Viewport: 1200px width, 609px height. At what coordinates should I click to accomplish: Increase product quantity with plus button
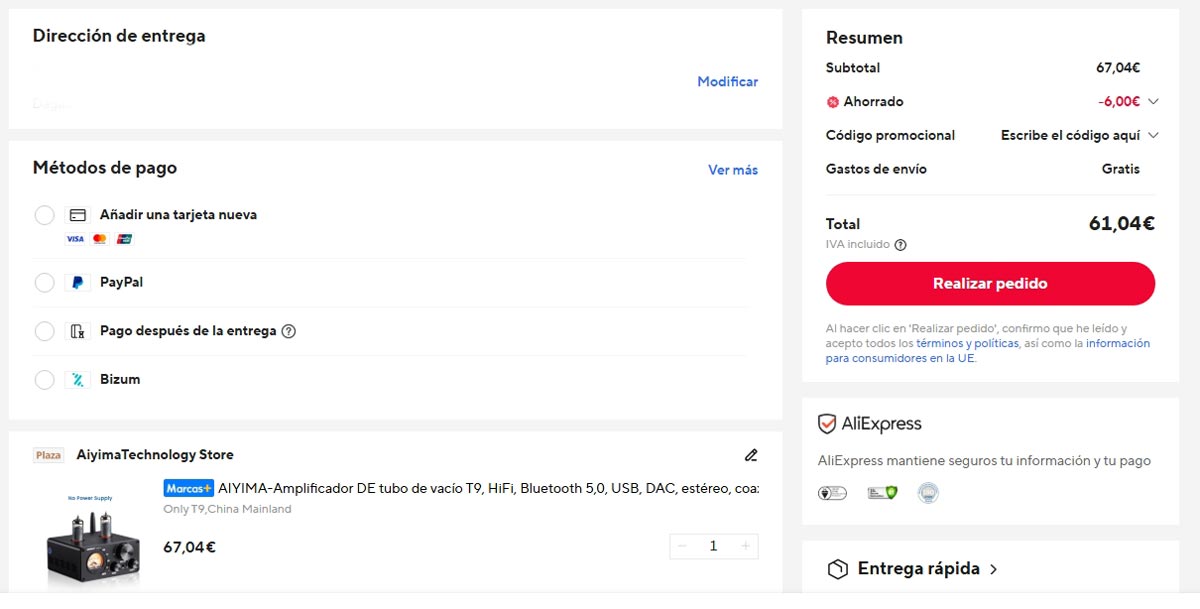tap(745, 546)
